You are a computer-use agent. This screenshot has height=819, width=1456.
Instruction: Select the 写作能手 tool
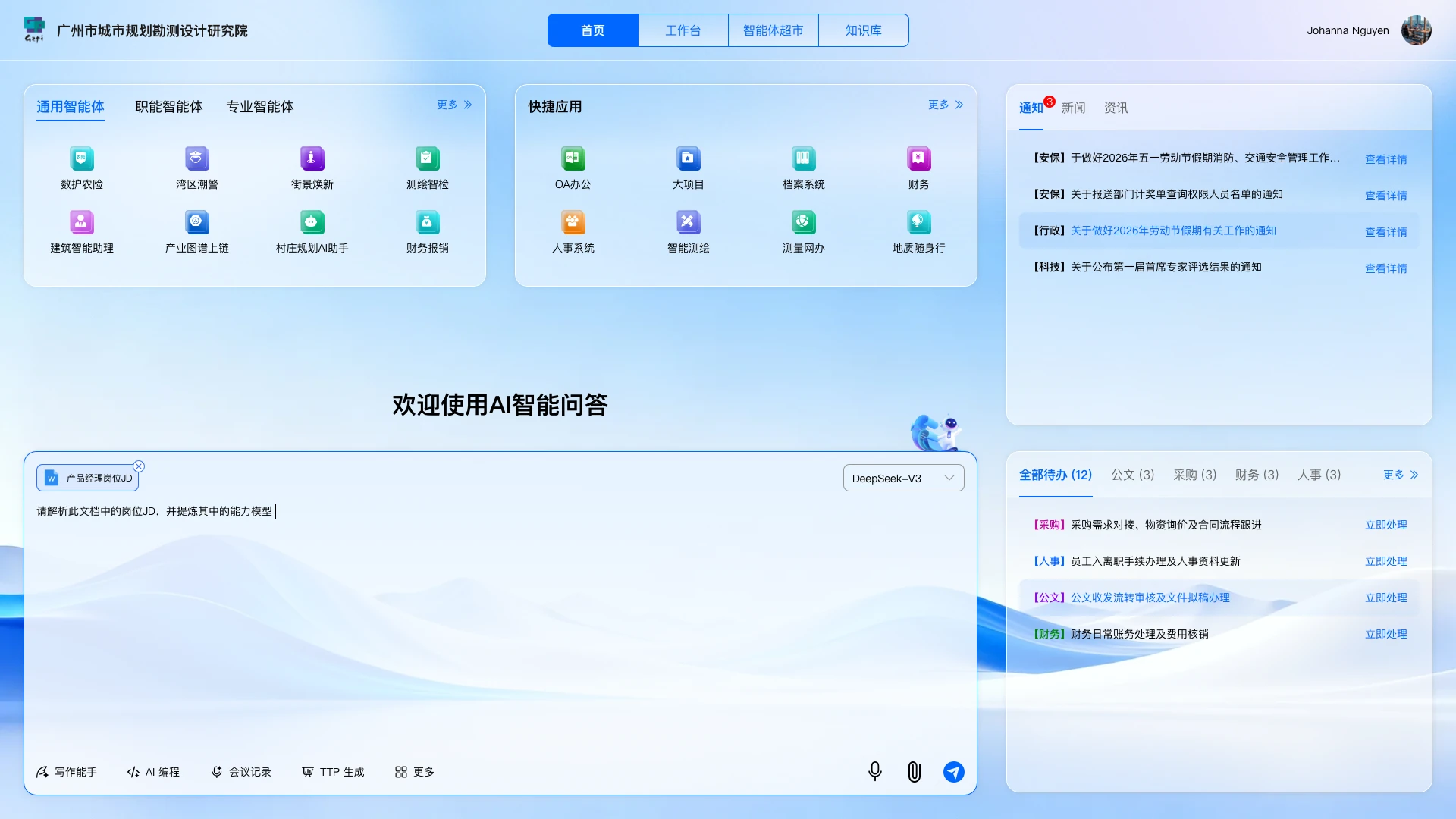67,772
